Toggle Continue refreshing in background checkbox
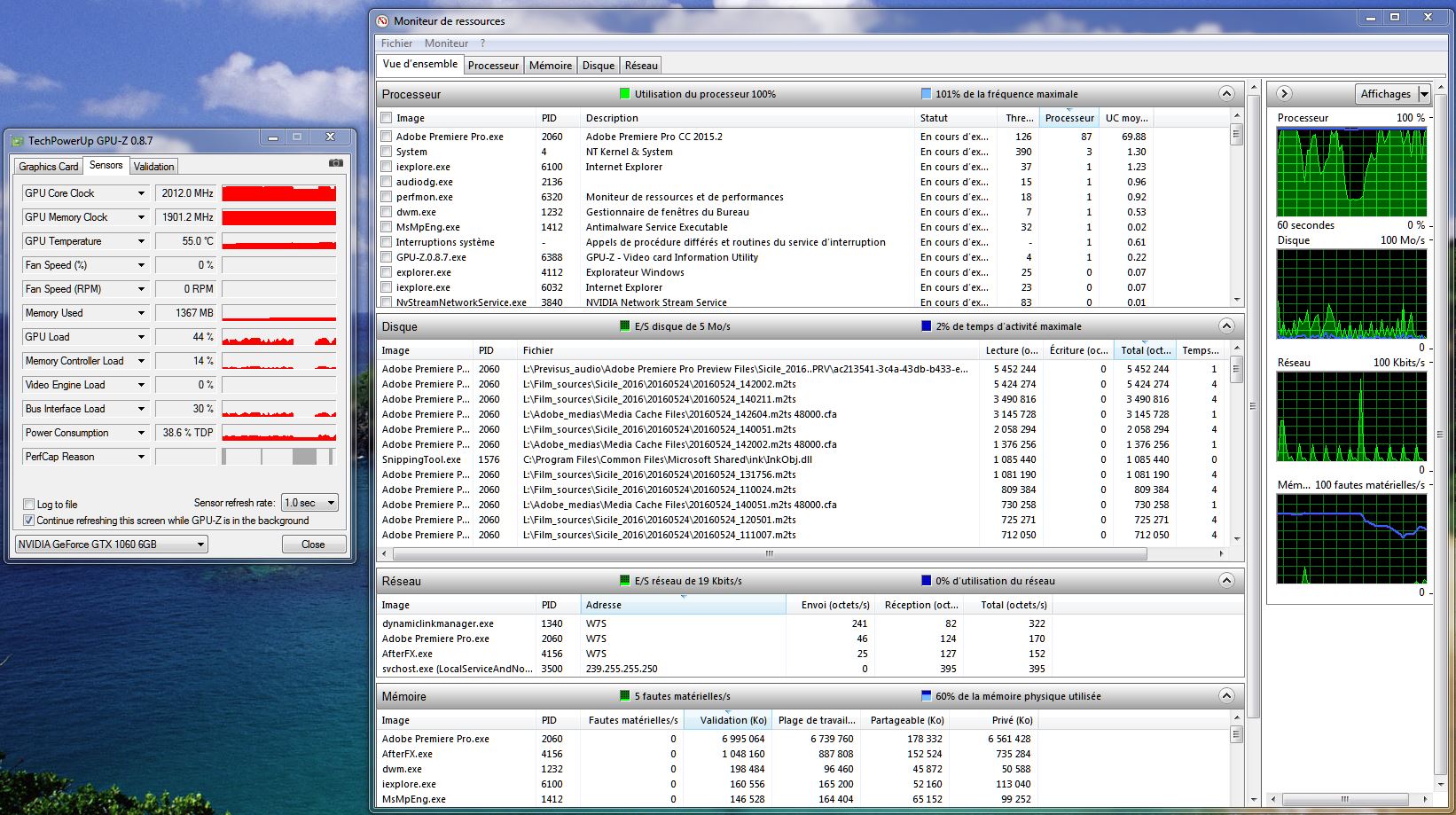The height and width of the screenshot is (815, 1456). (28, 521)
